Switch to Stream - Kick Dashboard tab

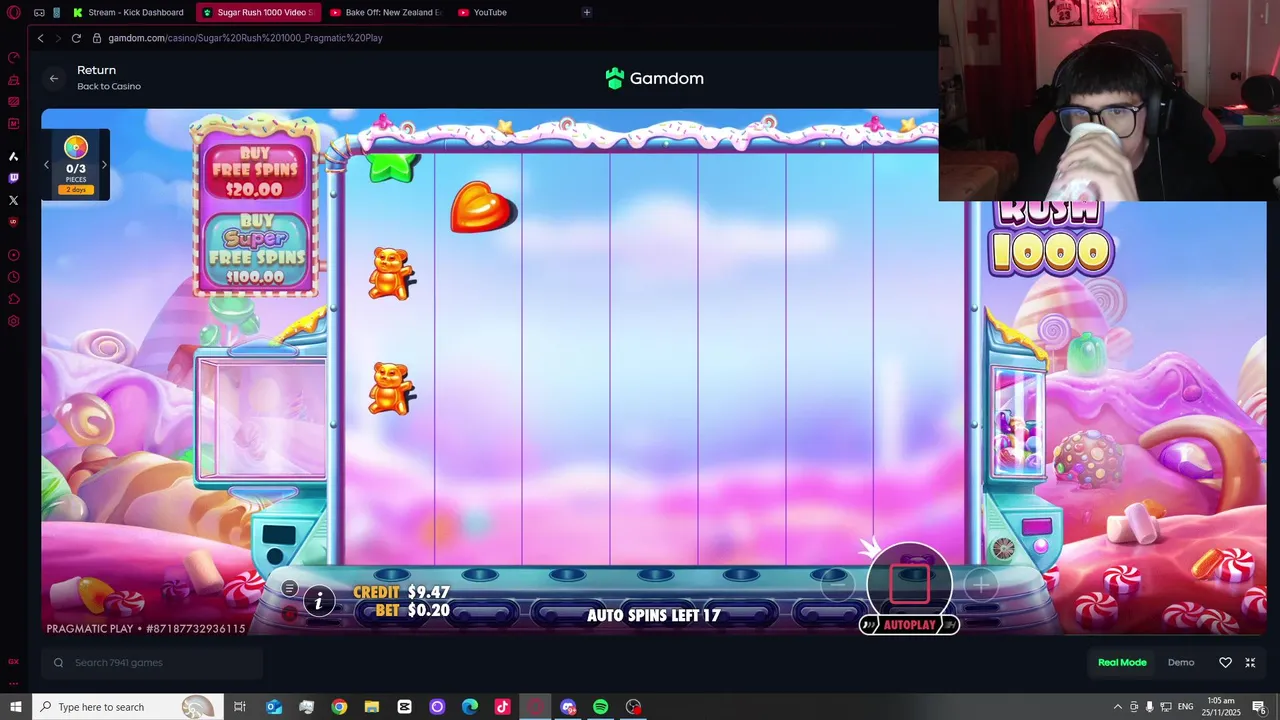[128, 12]
